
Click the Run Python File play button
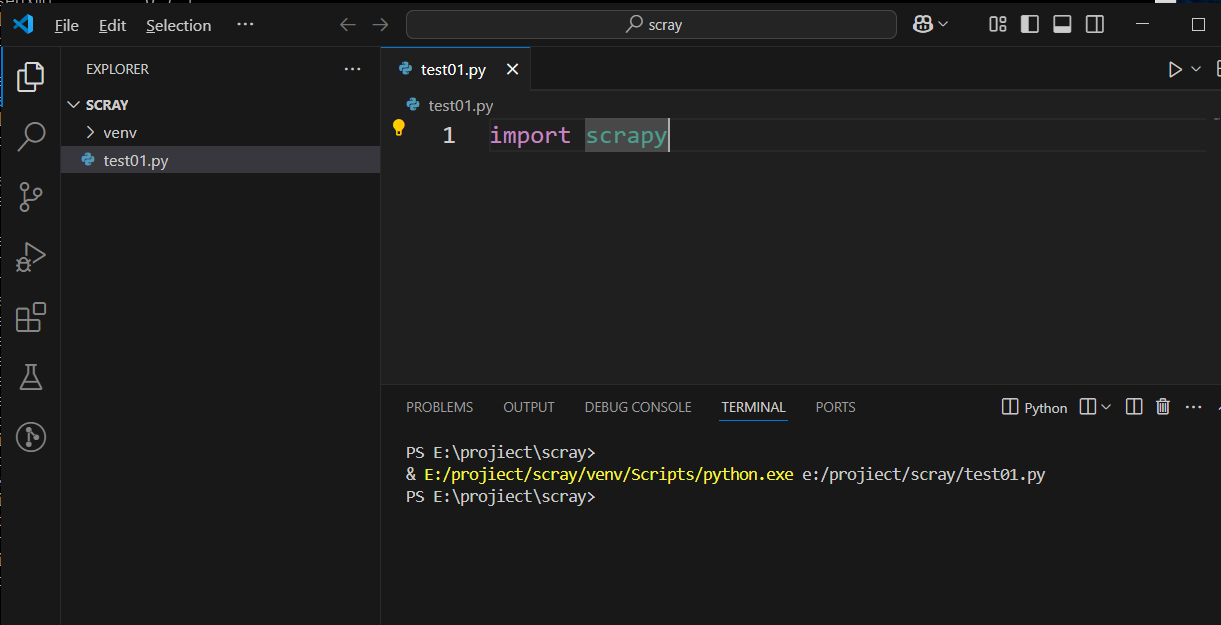pos(1175,69)
